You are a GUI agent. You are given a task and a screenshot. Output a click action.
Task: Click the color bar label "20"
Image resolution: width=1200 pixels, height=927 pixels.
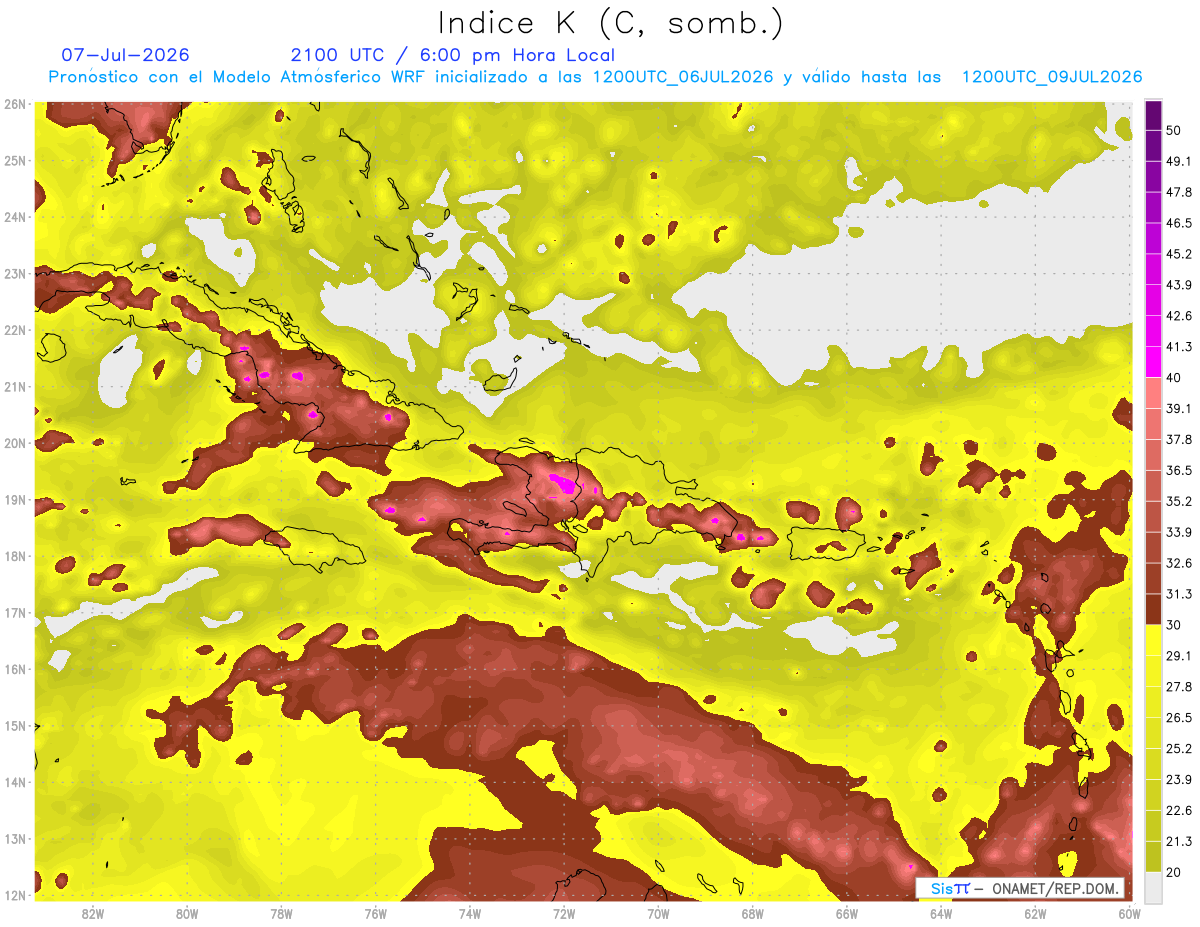(x=1174, y=872)
